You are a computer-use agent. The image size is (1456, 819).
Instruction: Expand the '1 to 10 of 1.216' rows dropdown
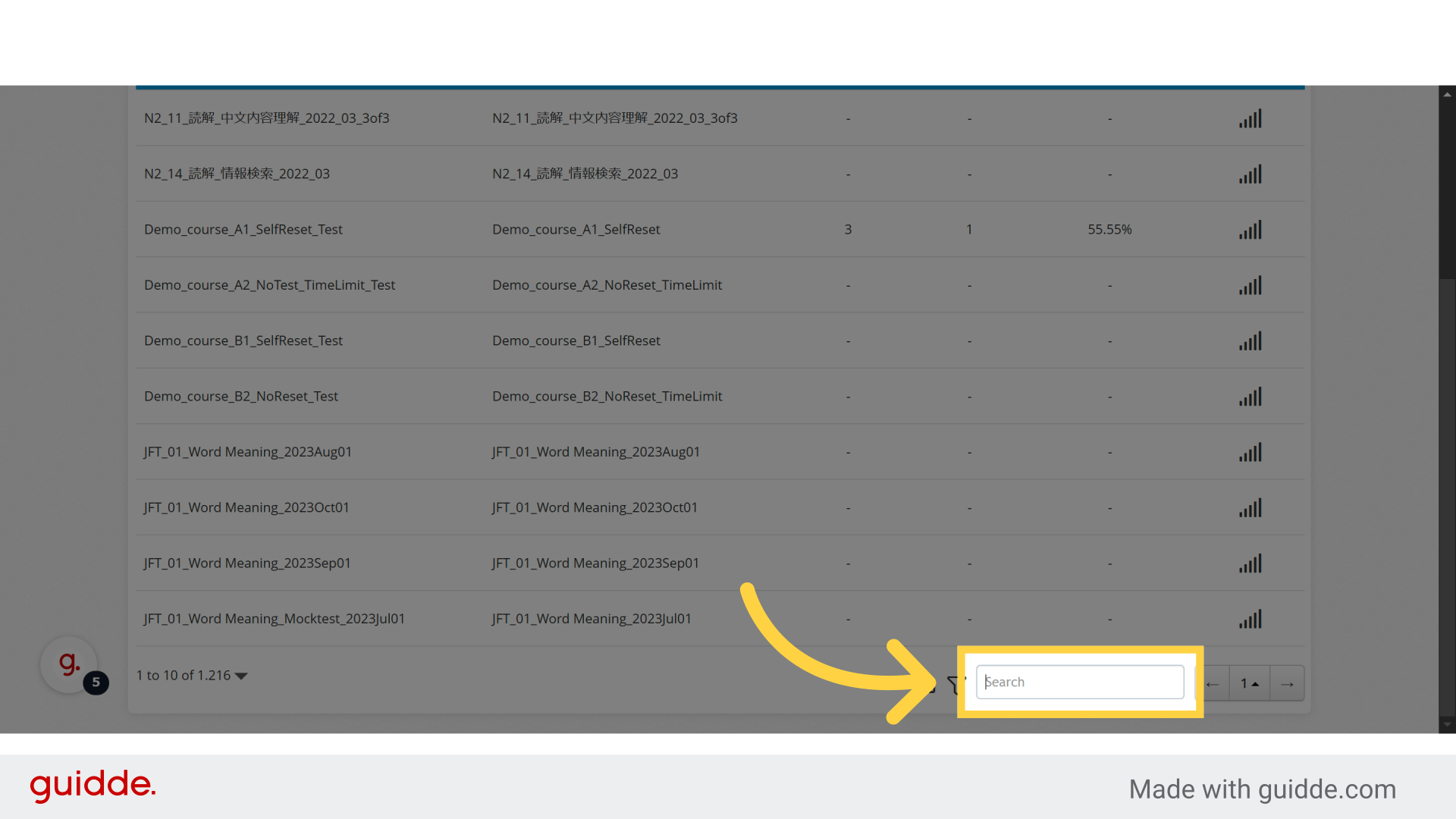241,676
